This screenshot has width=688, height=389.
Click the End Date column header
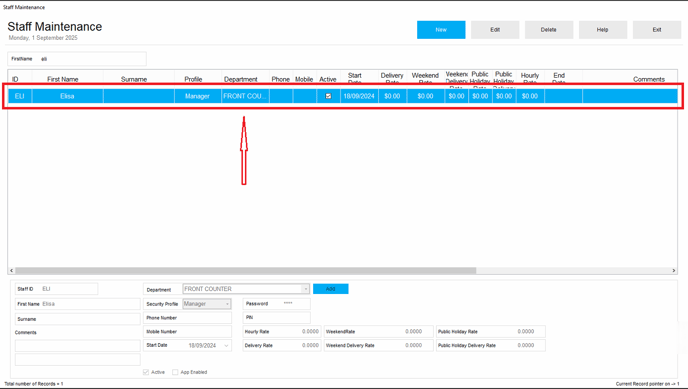559,79
